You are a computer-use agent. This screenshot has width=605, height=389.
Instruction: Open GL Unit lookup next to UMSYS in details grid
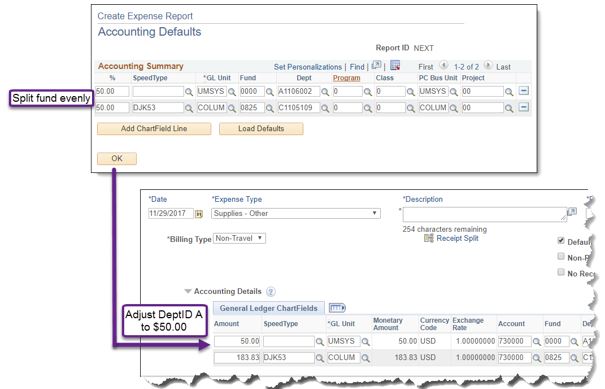tap(365, 342)
